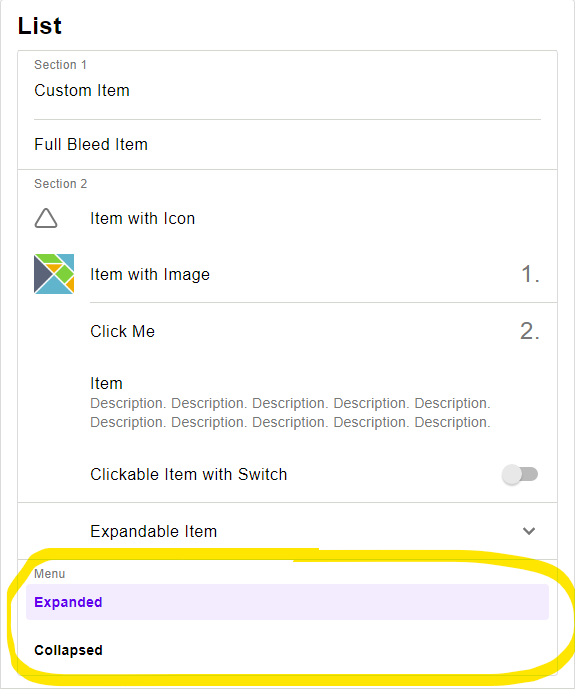The image size is (578, 689).
Task: Click the number 2. badge beside Click Me
Action: [530, 331]
